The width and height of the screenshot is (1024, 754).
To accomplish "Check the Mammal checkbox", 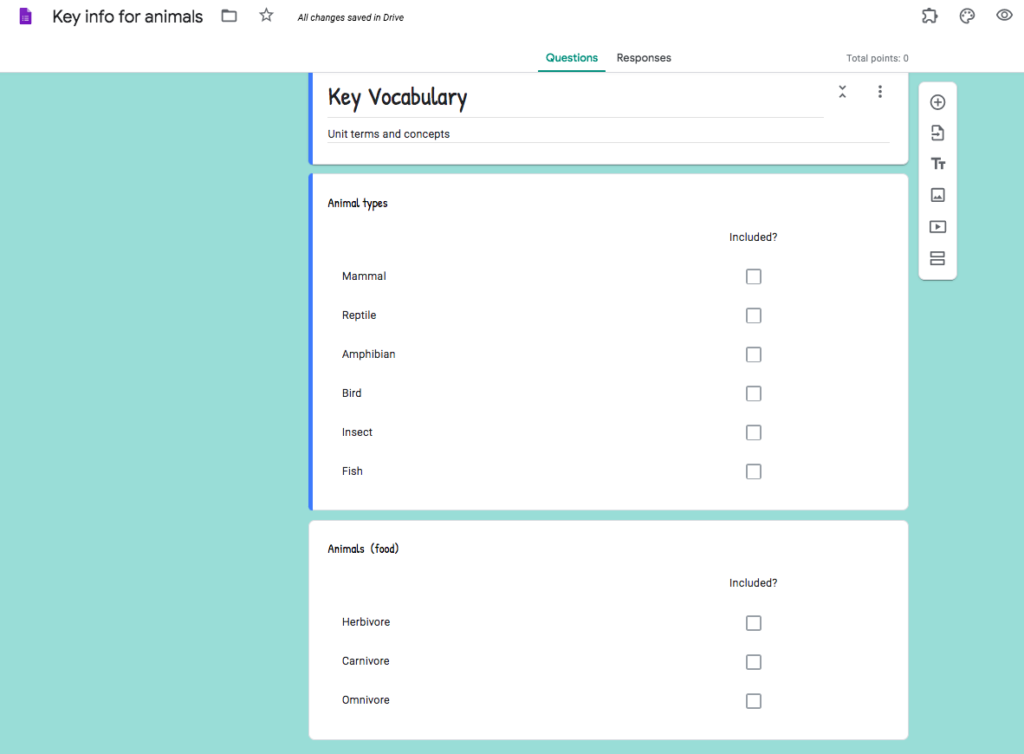I will [753, 277].
